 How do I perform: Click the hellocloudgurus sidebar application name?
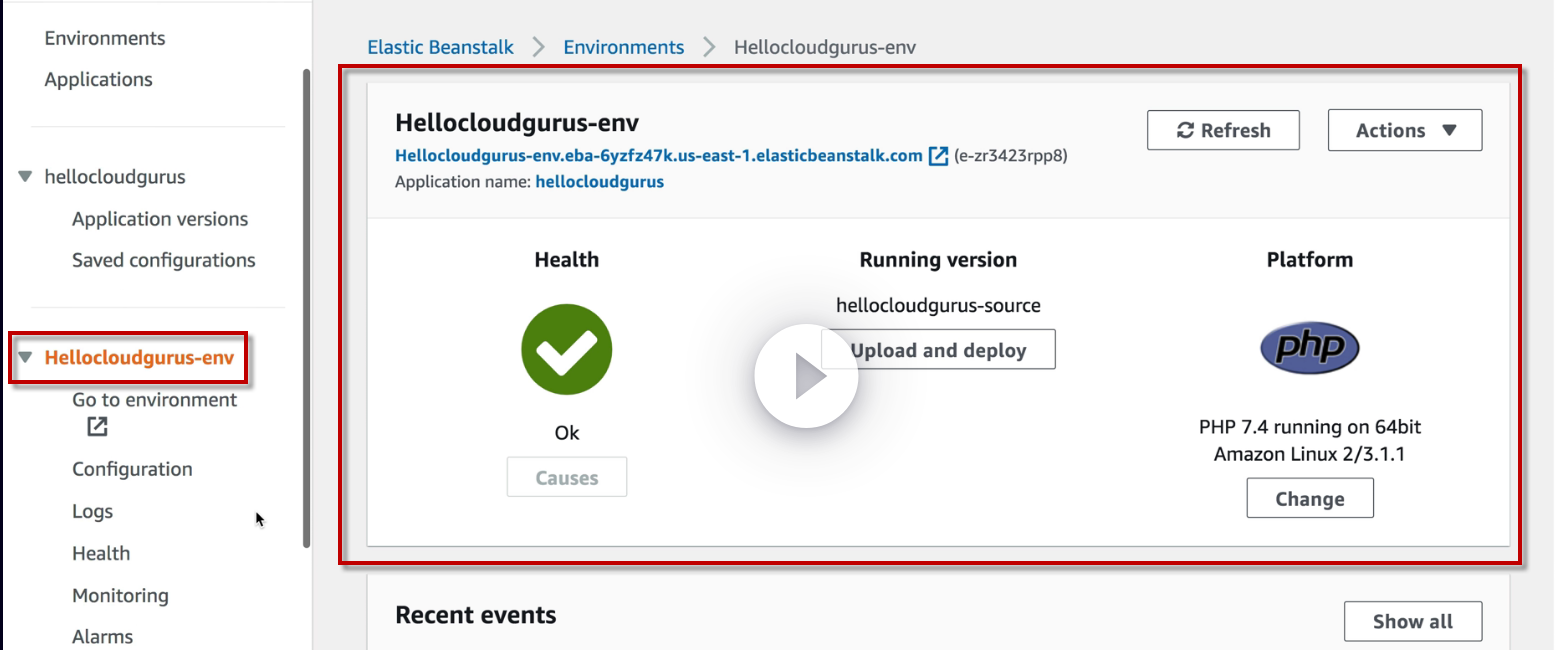tap(115, 177)
